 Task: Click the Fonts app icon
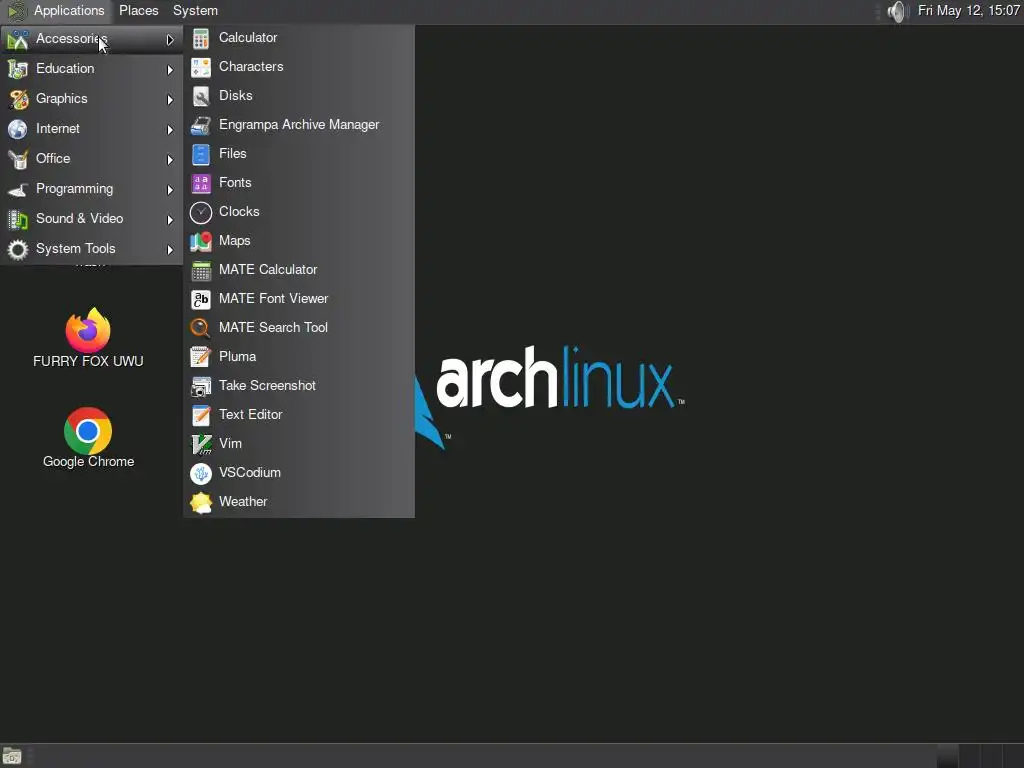200,184
